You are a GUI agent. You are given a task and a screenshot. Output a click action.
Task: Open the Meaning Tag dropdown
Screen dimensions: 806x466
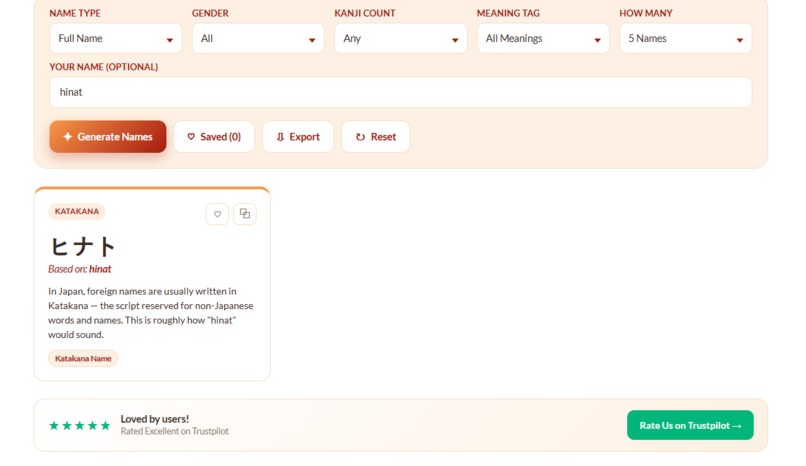click(x=543, y=39)
